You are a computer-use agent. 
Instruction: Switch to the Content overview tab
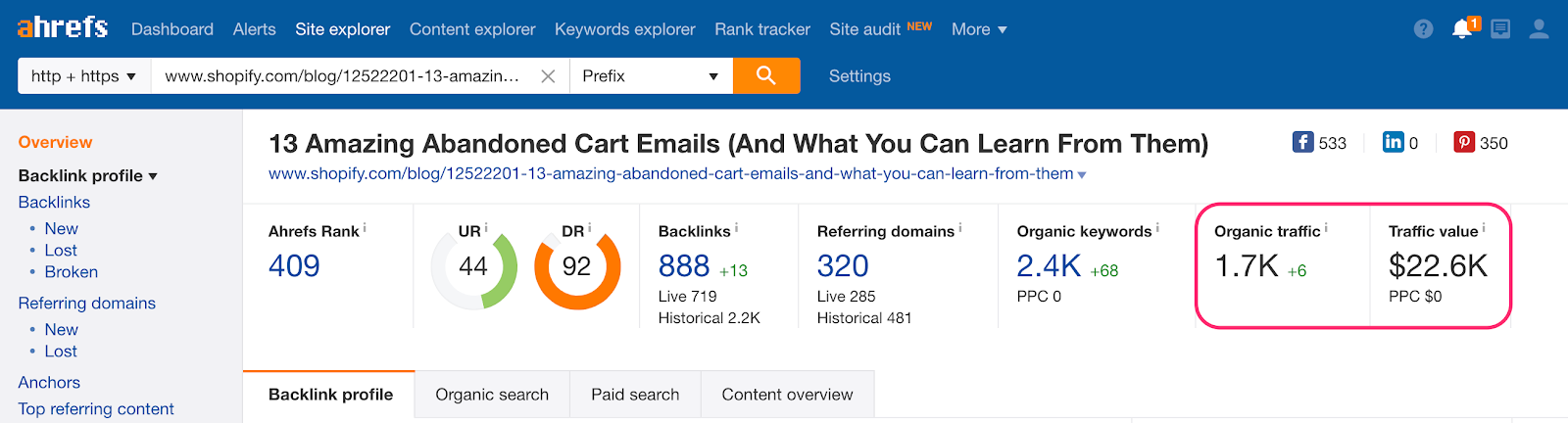(x=787, y=395)
